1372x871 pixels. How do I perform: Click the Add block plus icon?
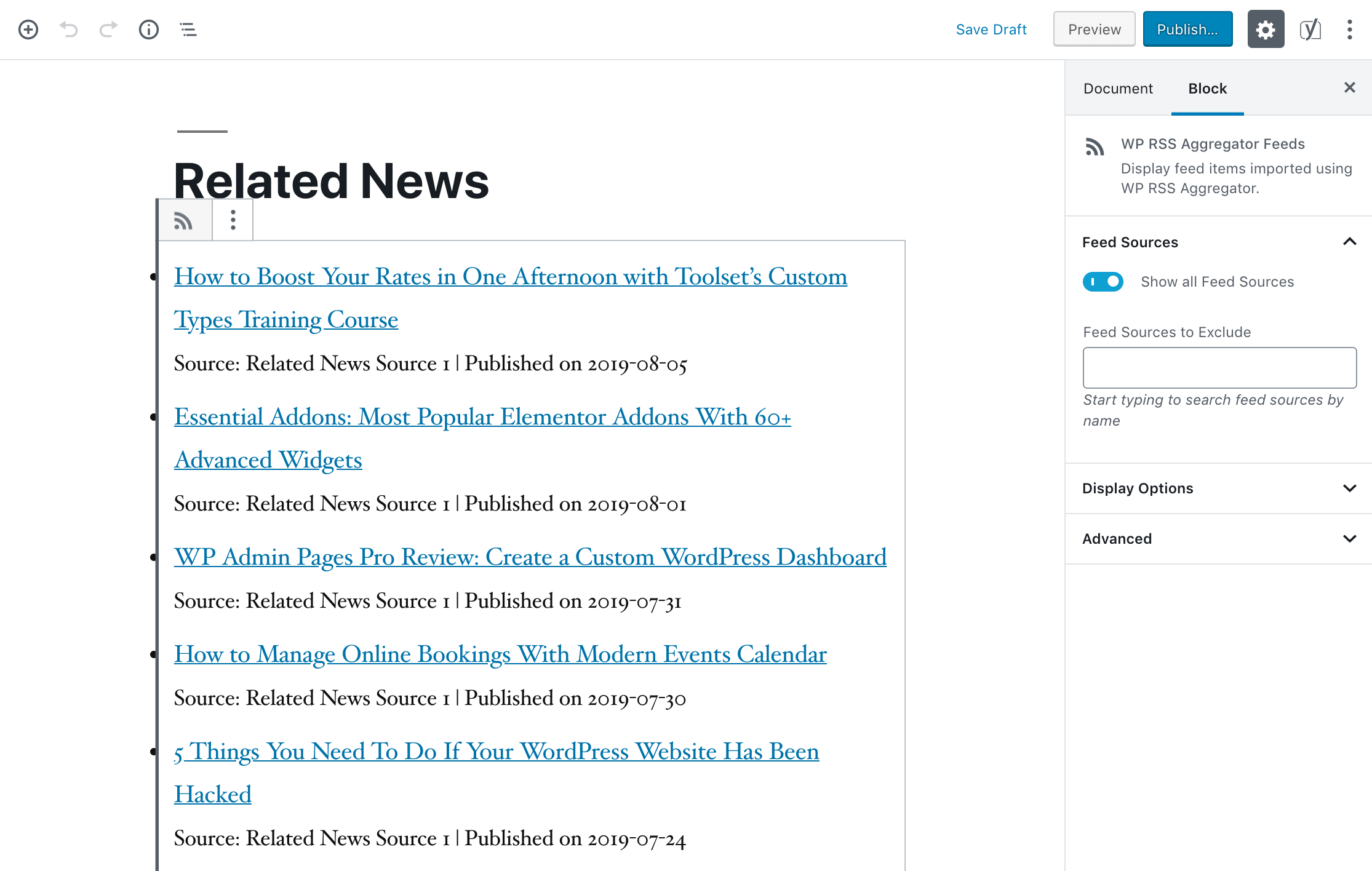[x=28, y=30]
